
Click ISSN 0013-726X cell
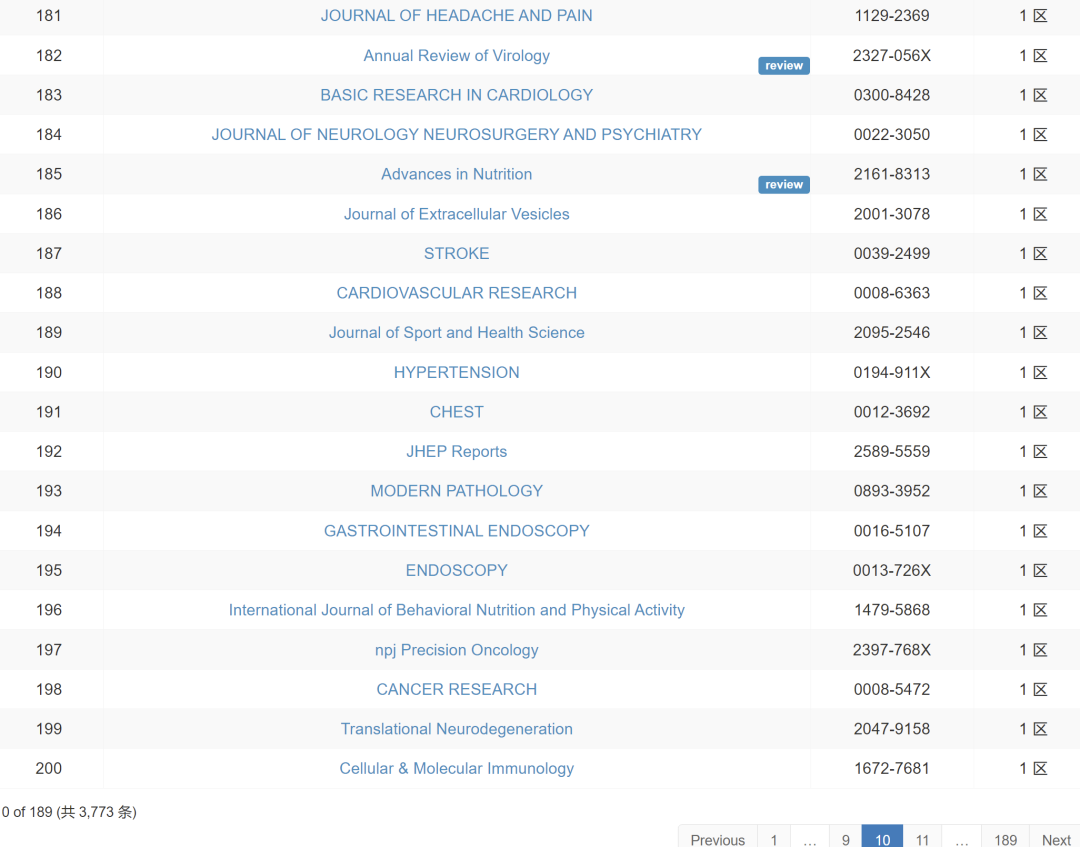point(891,570)
